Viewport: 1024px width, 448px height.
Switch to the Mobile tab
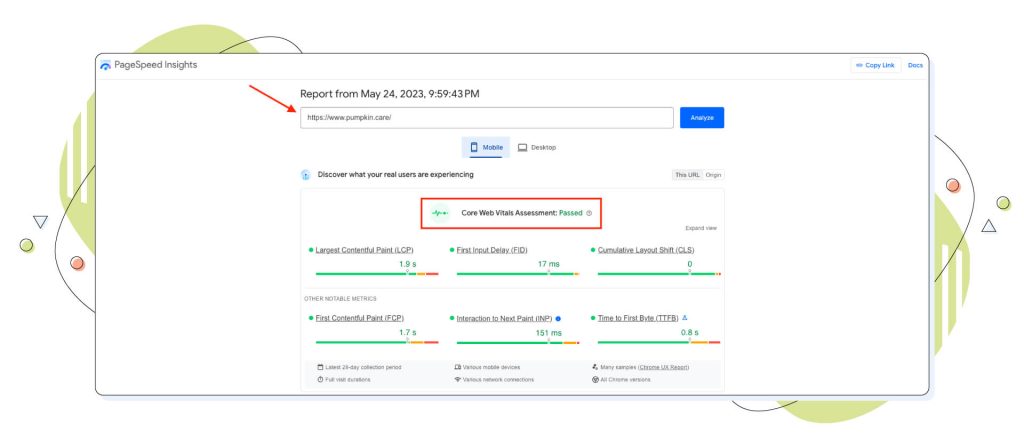(486, 148)
